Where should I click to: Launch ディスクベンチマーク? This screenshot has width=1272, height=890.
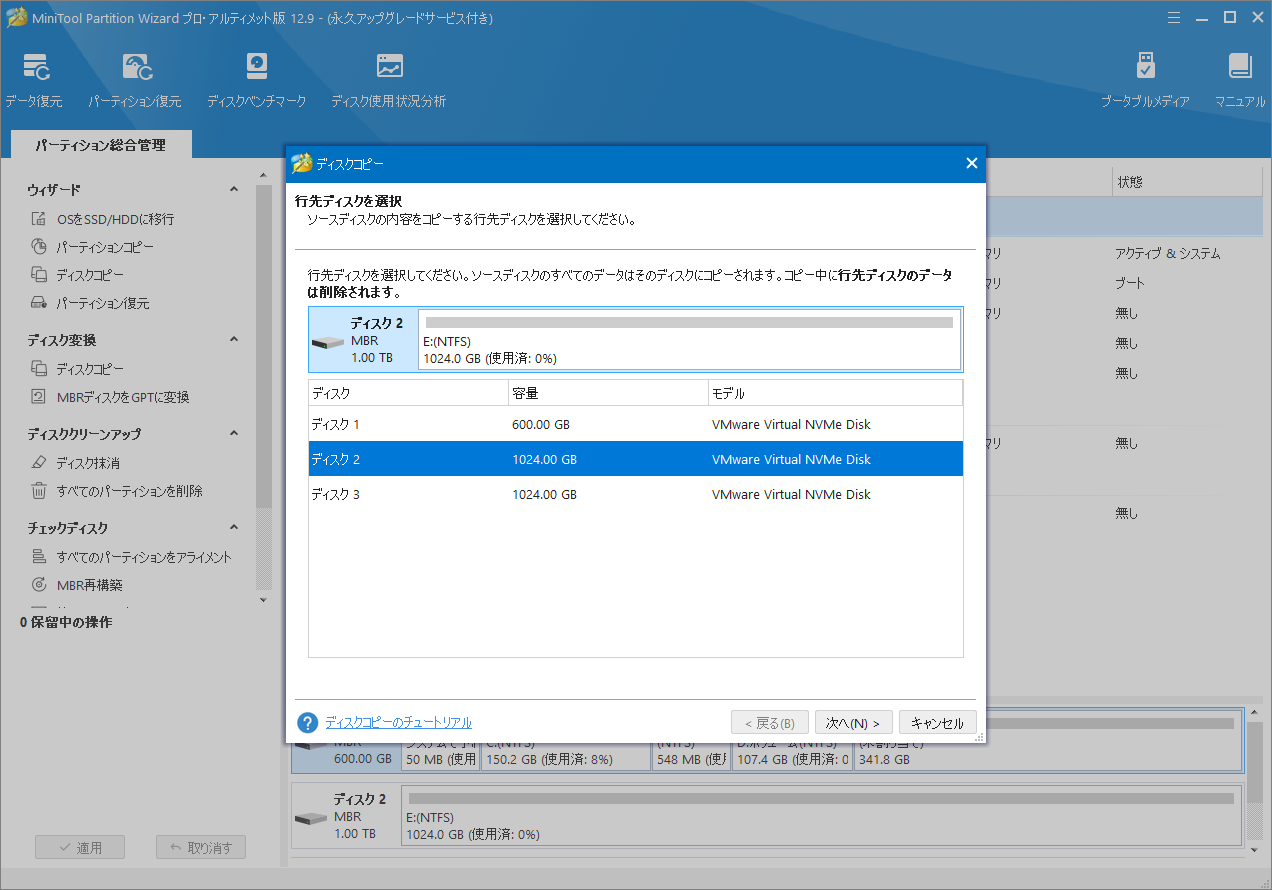pos(257,78)
